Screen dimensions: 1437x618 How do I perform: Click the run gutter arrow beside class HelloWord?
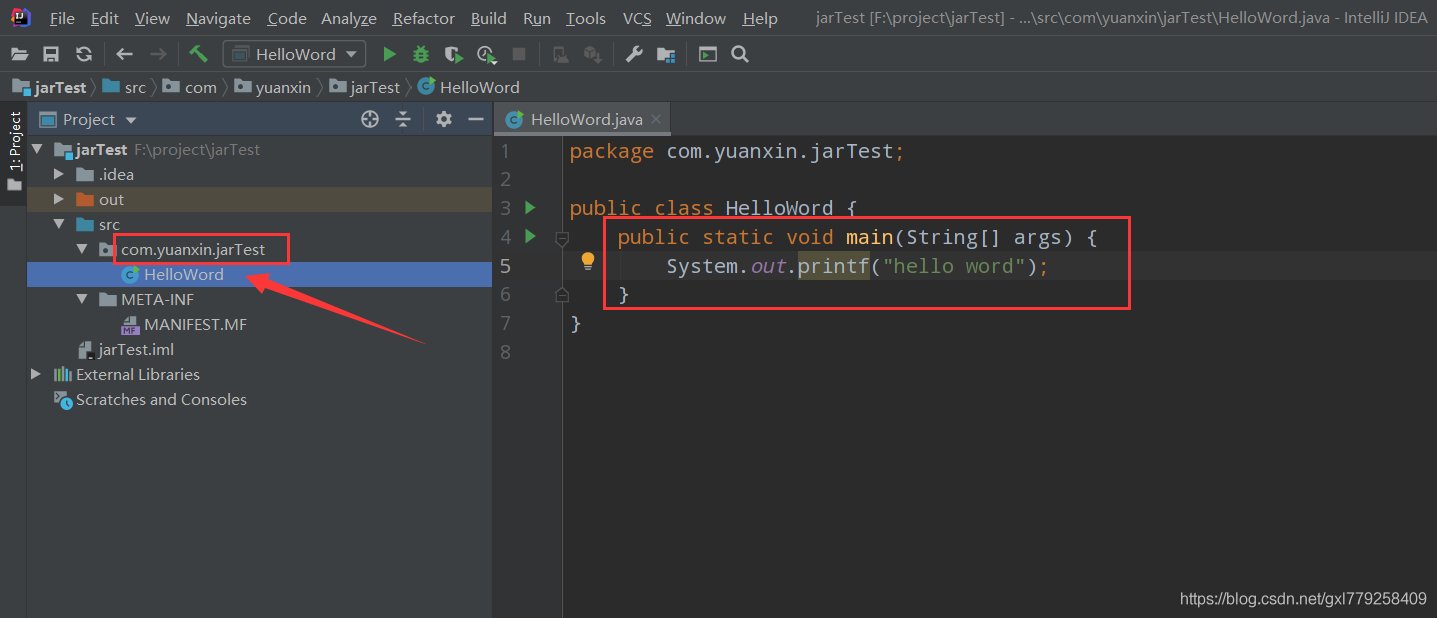[x=530, y=208]
